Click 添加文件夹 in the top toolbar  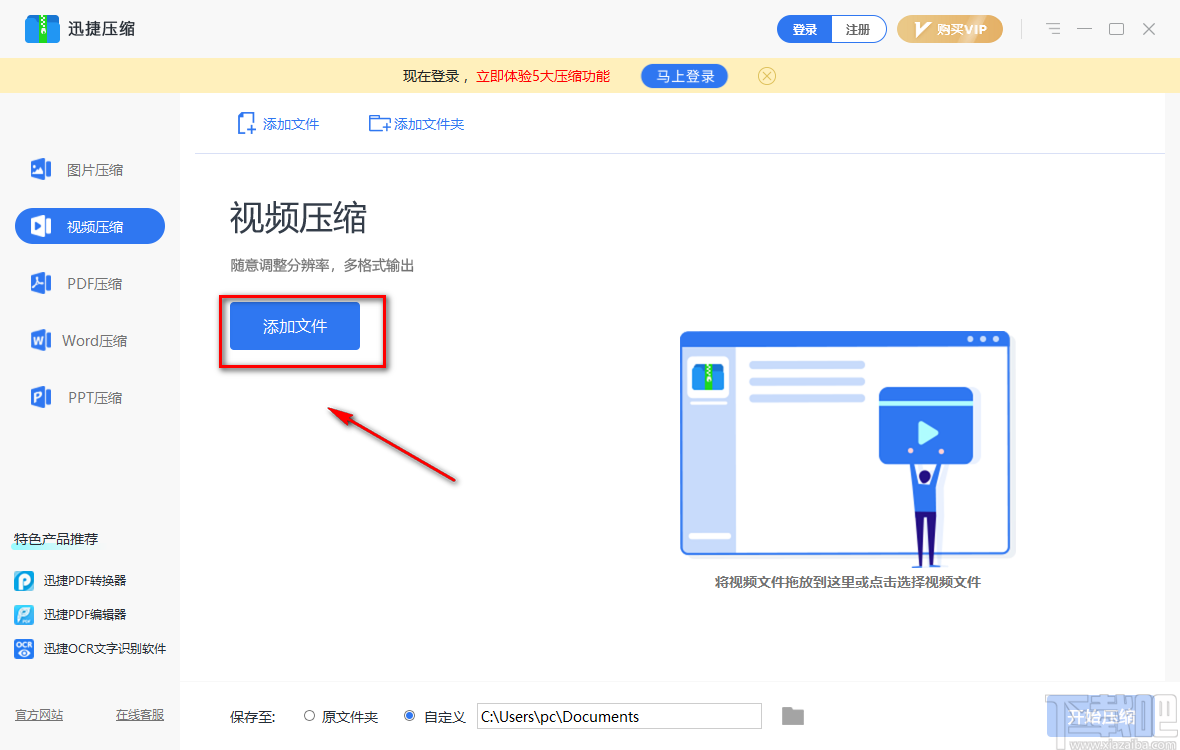[x=416, y=123]
